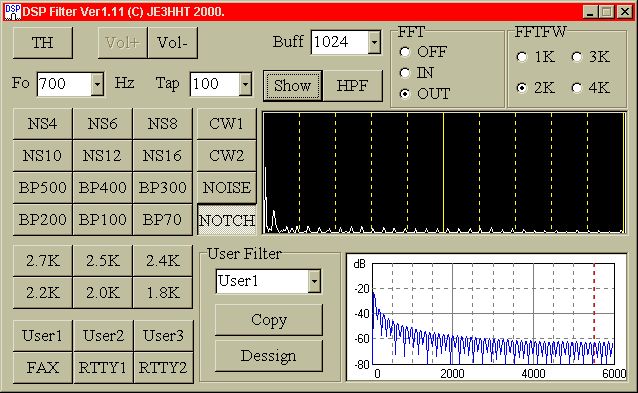Load the User2 filter preset button

coord(103,336)
